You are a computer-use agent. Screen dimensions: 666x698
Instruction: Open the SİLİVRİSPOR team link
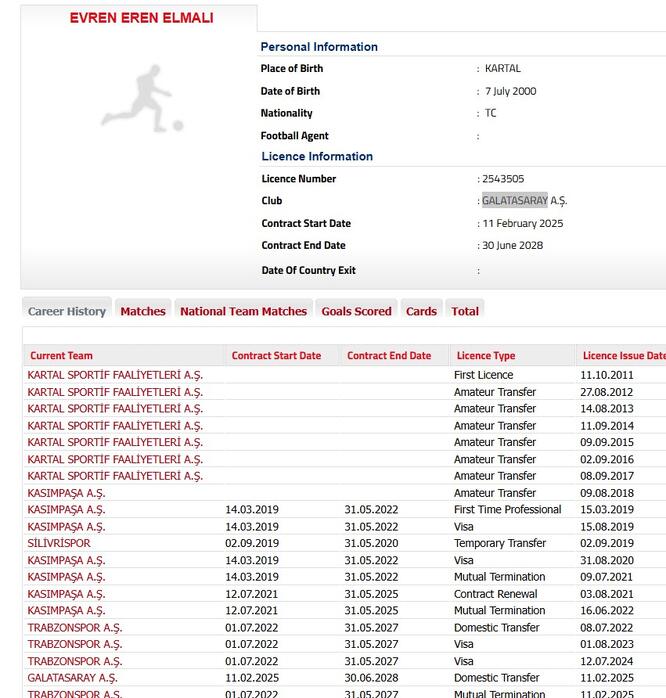tap(59, 544)
